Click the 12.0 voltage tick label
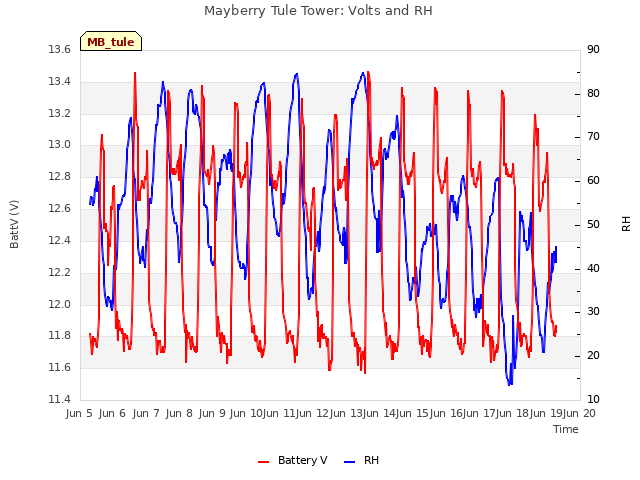640x480 pixels. point(60,304)
